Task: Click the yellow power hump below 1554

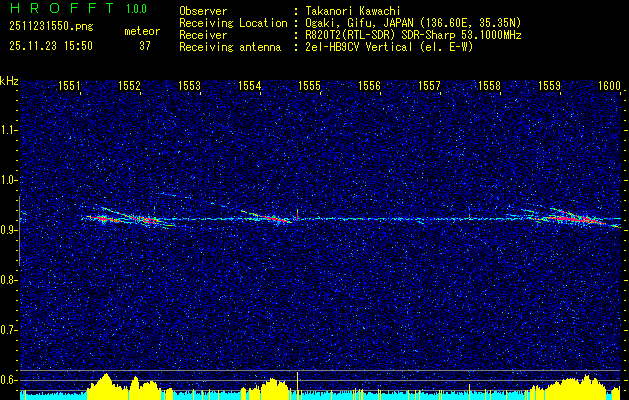Action: pos(274,390)
